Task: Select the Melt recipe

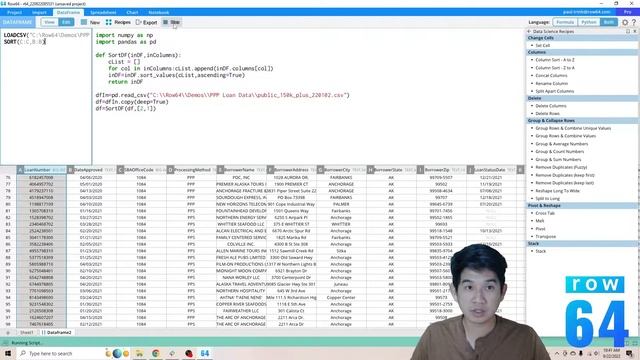Action: pos(540,221)
